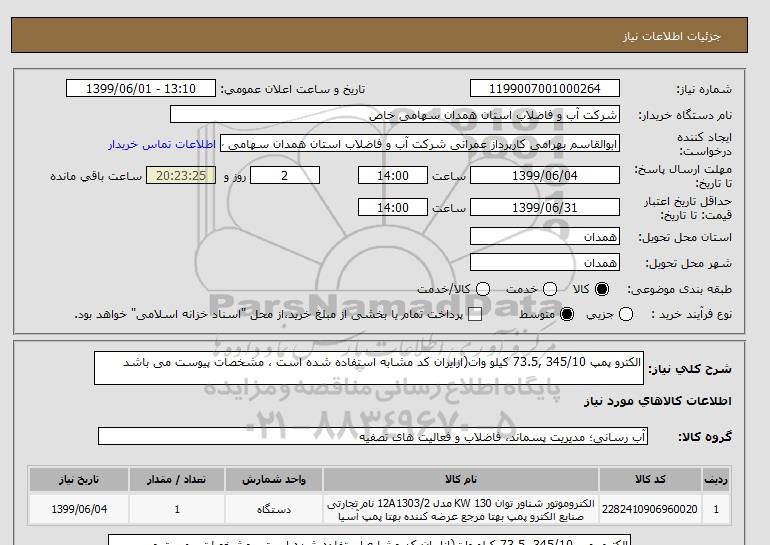Image resolution: width=770 pixels, height=545 pixels.
Task: Click the نوع فرآیند خرید label
Action: (x=691, y=314)
